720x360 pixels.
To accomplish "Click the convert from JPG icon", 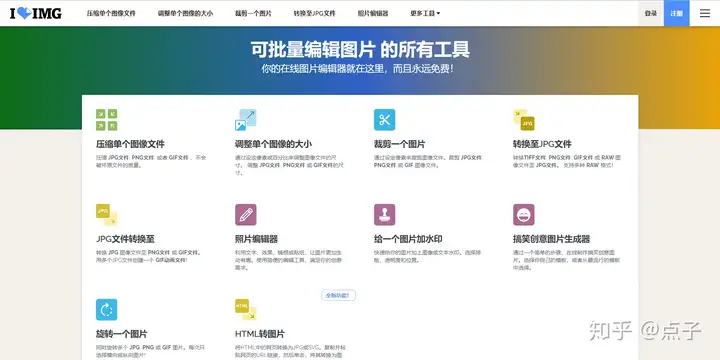I will click(107, 215).
